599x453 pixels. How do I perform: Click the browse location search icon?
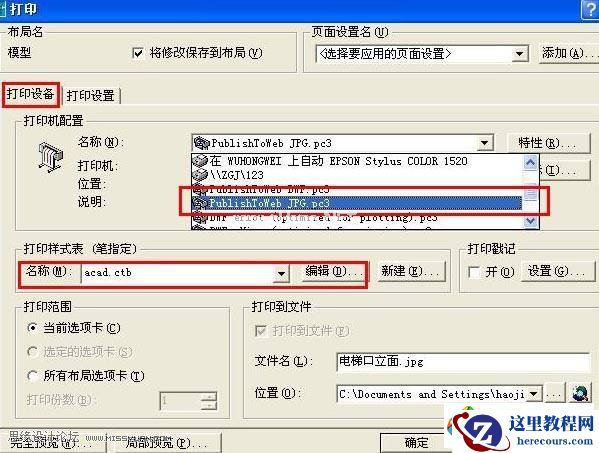point(580,393)
